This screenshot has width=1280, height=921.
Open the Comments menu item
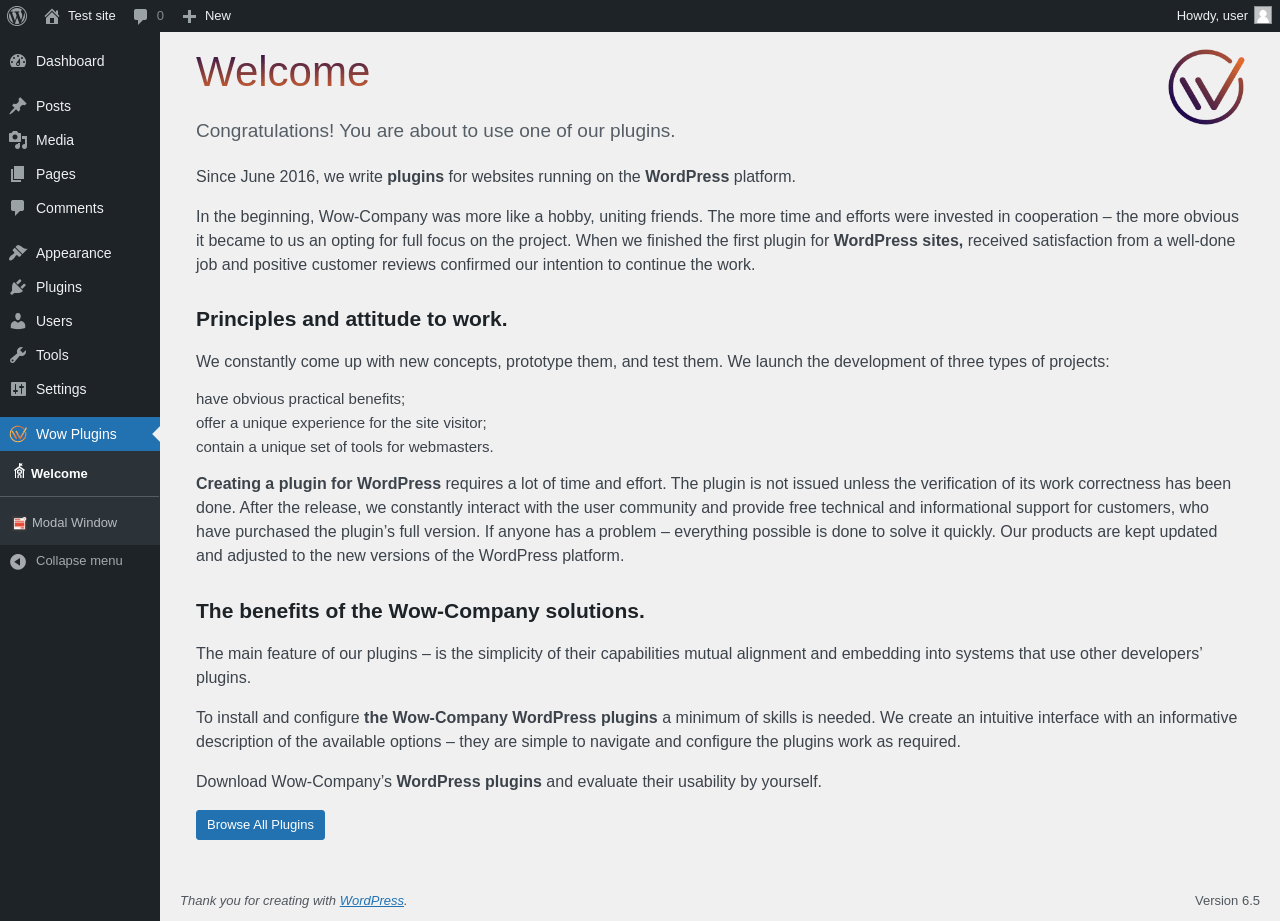tap(69, 208)
